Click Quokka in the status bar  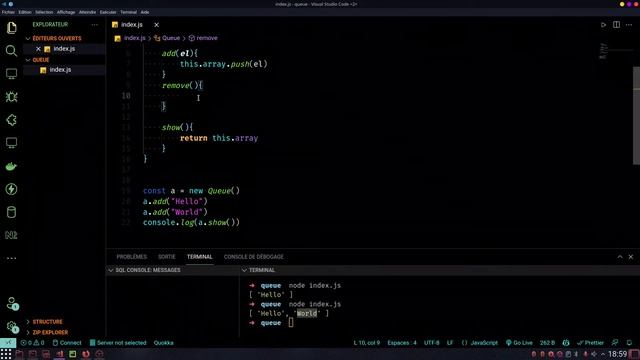(164, 343)
